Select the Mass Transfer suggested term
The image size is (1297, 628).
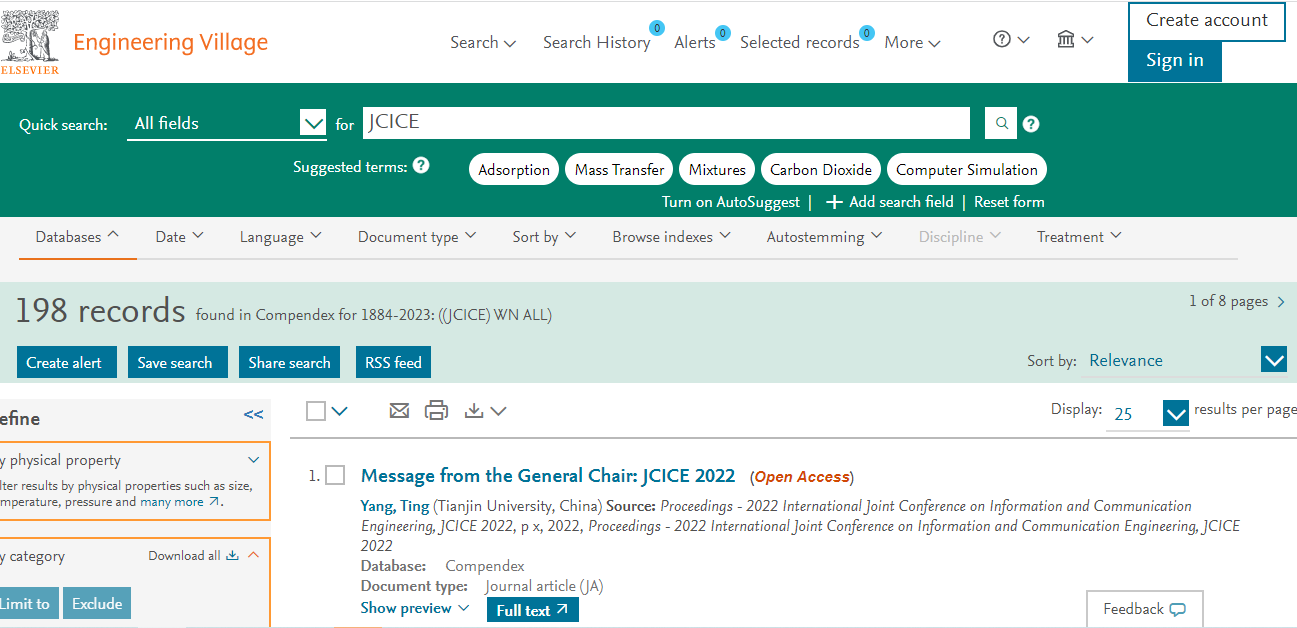pos(620,170)
